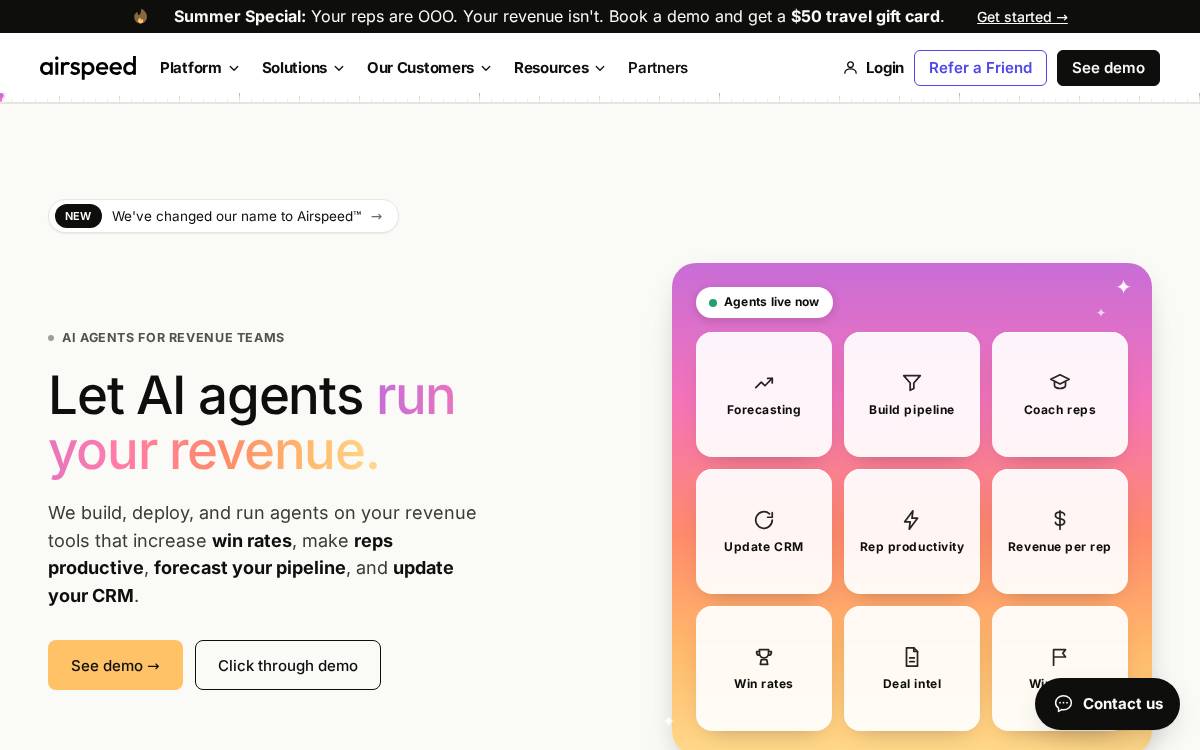
Task: Click the Coach reps graduation cap icon
Action: (x=1060, y=382)
